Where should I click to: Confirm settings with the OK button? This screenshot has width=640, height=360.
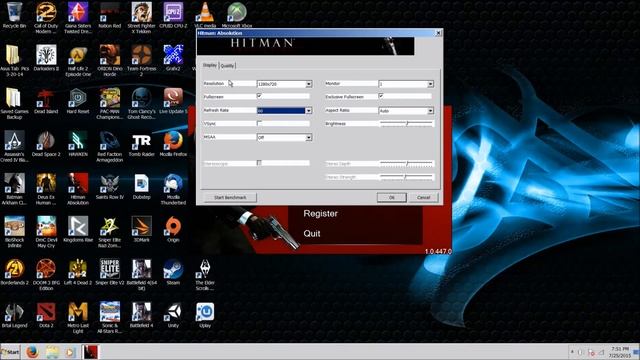point(391,198)
